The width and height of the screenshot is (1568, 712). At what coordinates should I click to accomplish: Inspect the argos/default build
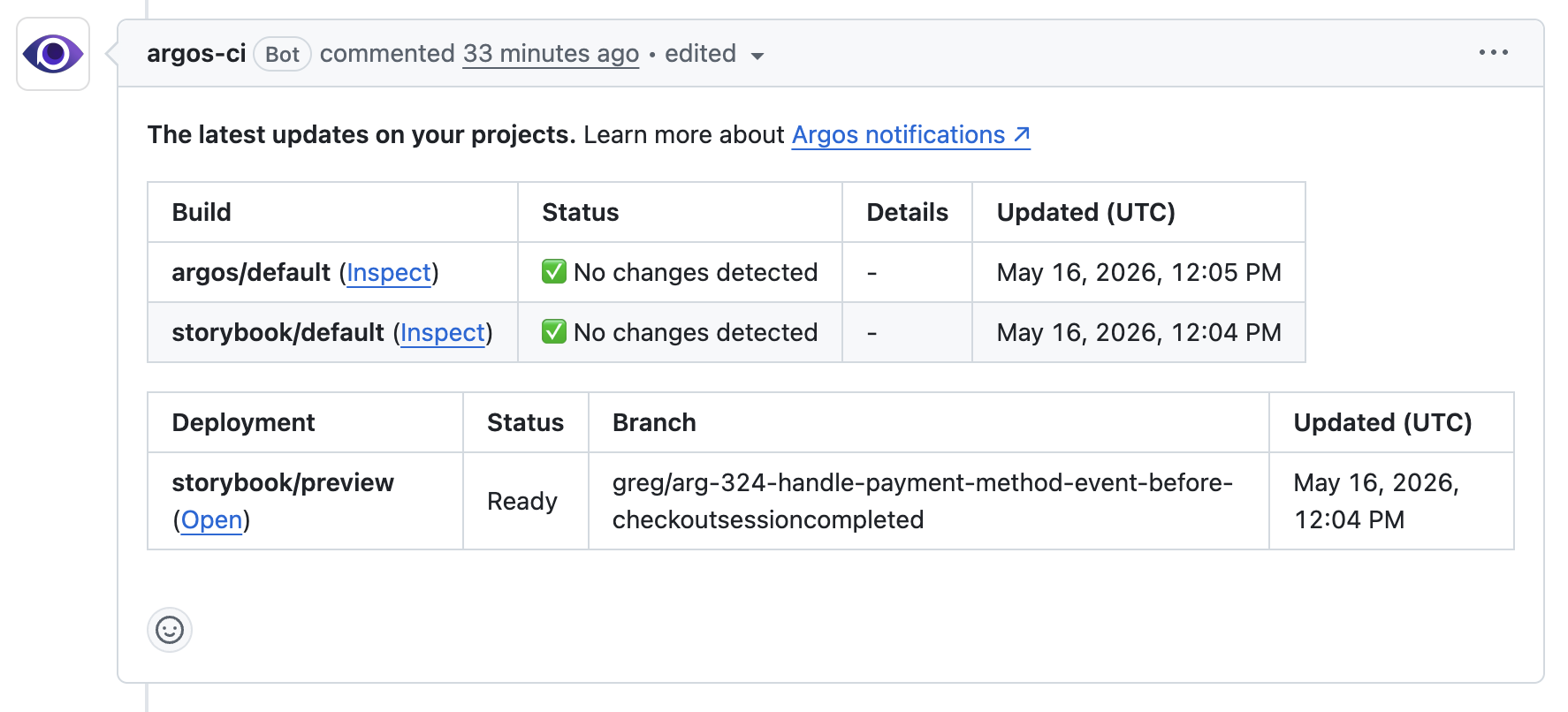pos(389,273)
